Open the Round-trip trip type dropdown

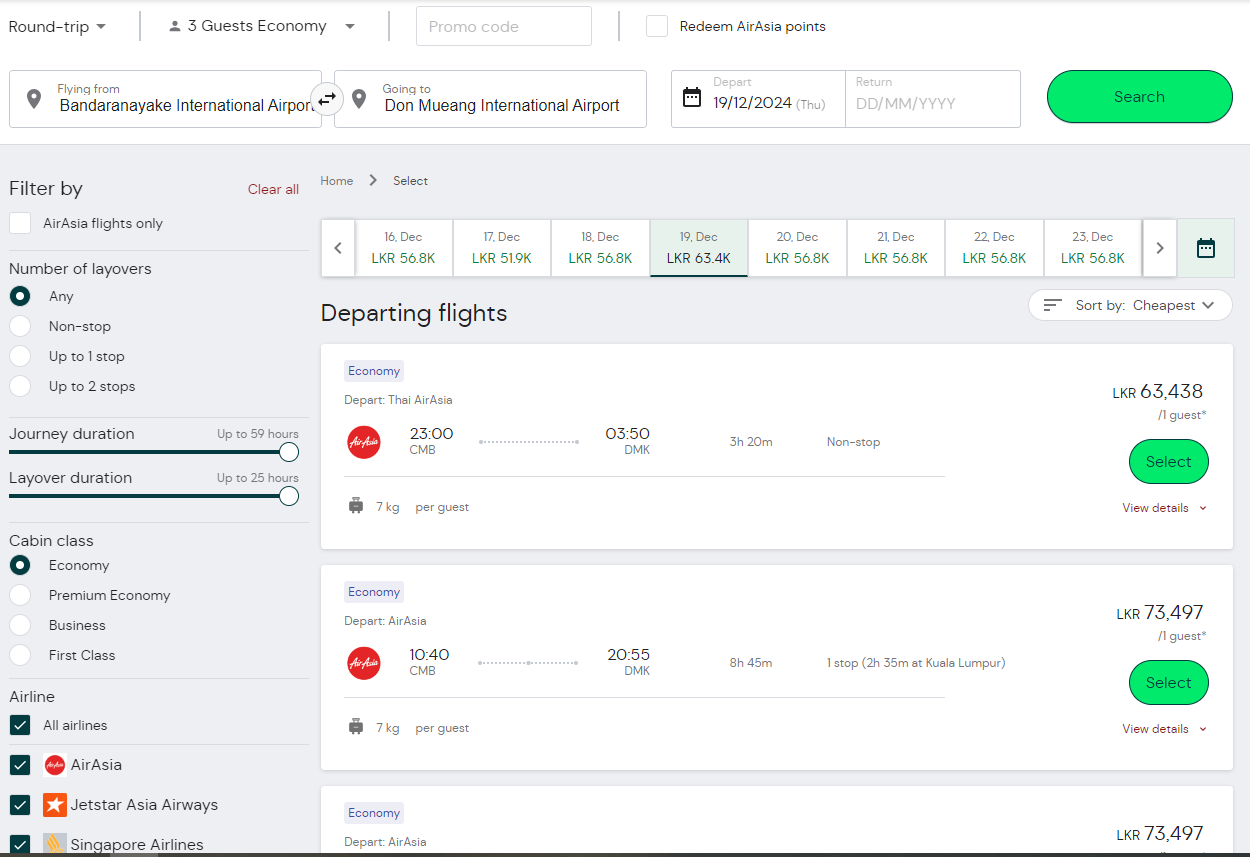58,27
